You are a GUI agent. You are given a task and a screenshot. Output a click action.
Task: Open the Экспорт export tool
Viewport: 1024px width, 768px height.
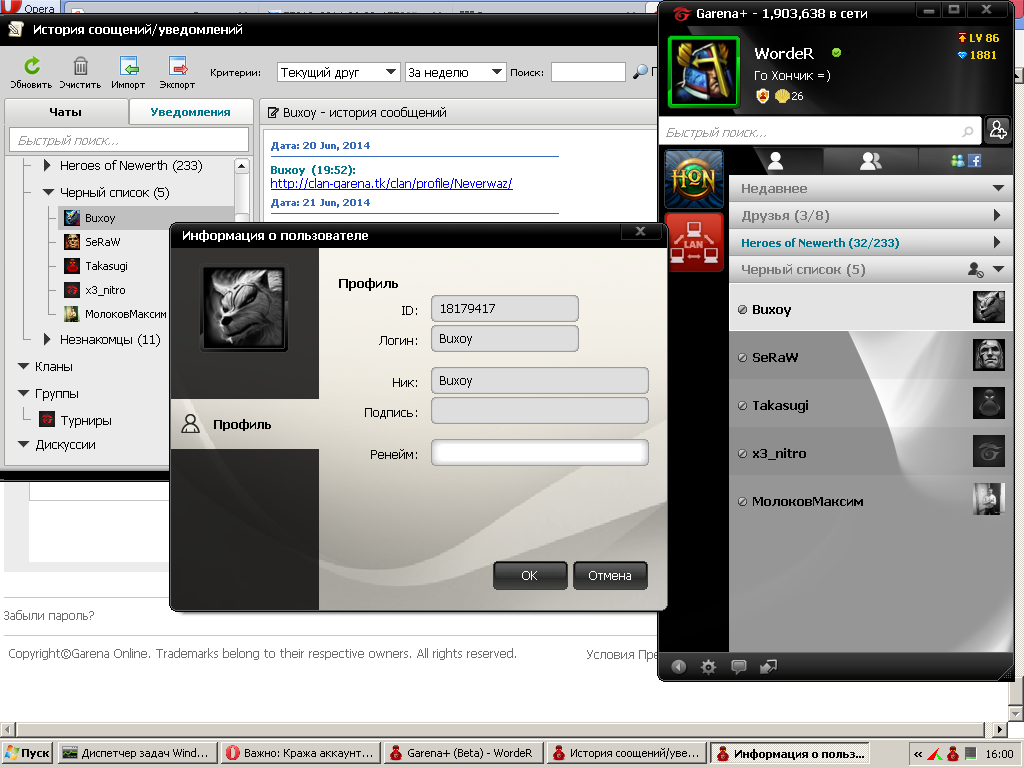point(178,66)
